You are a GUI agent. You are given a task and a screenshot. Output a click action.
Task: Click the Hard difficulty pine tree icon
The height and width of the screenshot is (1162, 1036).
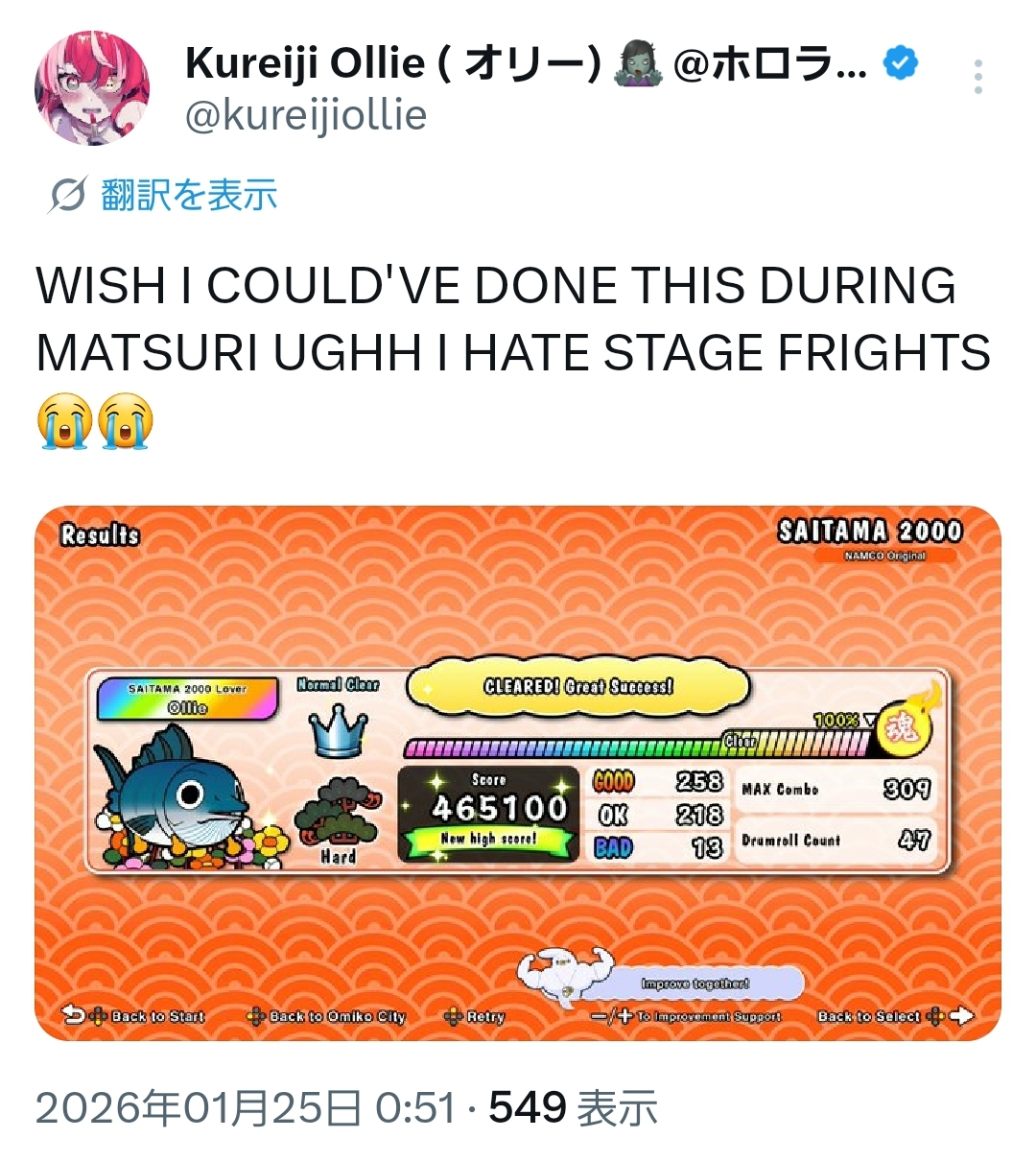coord(338,812)
